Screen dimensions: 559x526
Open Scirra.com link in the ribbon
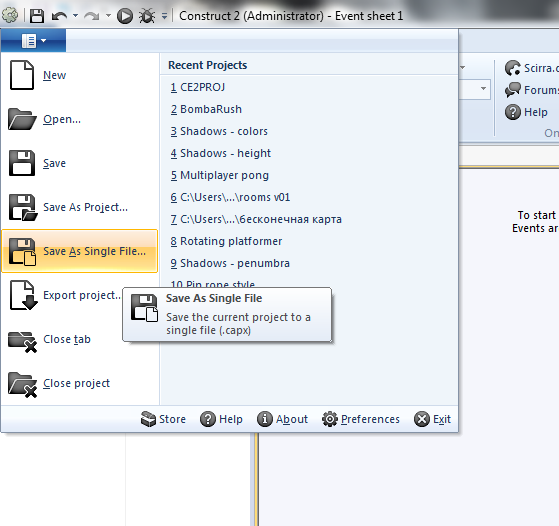(541, 68)
